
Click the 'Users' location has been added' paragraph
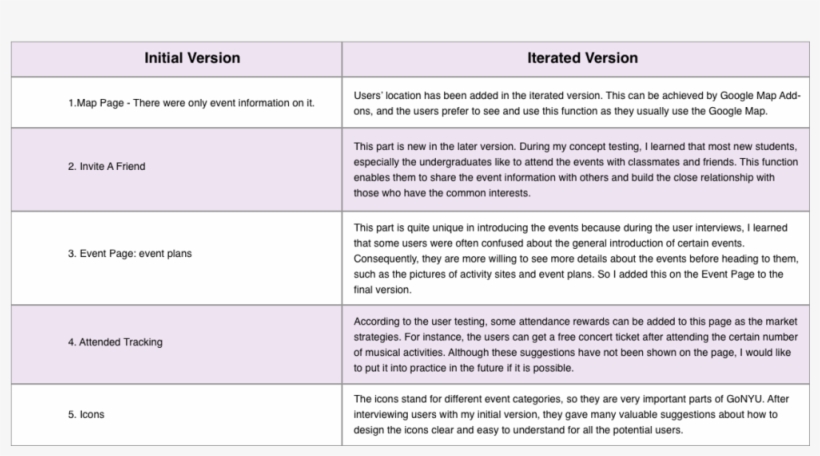pyautogui.click(x=577, y=102)
